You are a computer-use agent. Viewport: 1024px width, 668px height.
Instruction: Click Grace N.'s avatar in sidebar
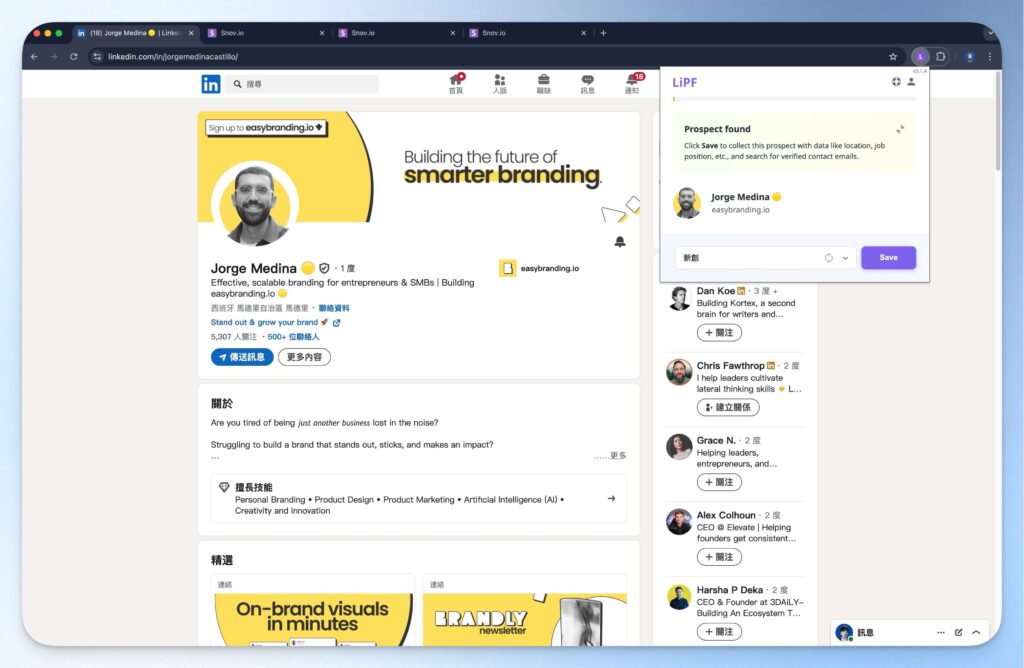tap(679, 447)
